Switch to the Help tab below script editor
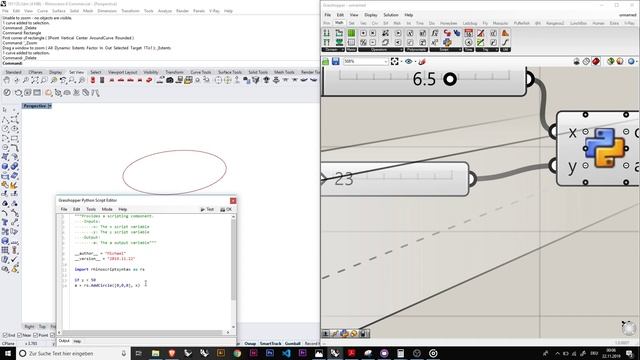The width and height of the screenshot is (640, 360). [77, 341]
